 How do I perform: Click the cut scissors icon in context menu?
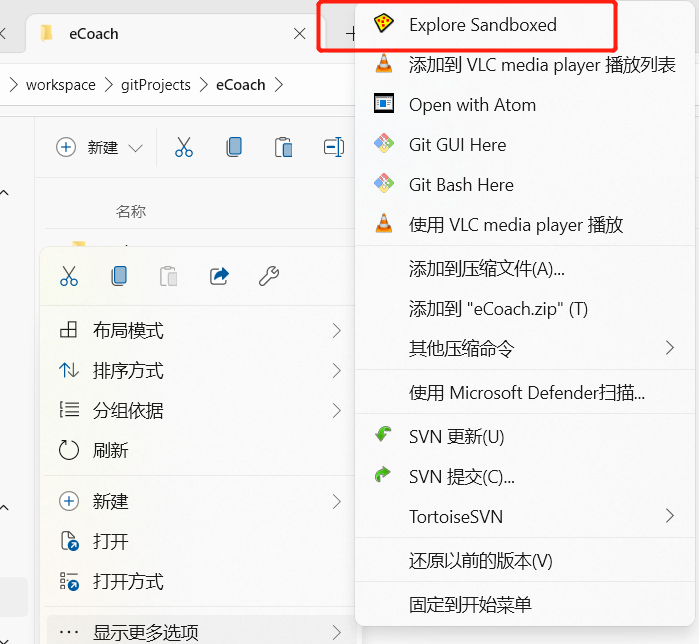click(x=69, y=276)
